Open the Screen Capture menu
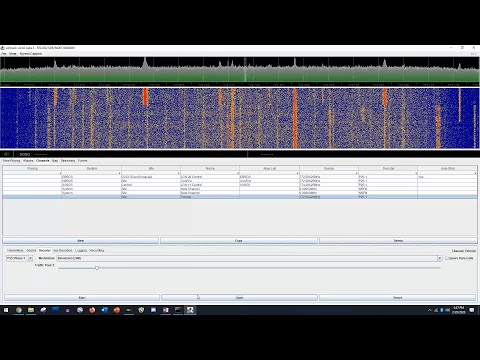Viewport: 480px width, 360px height. pyautogui.click(x=31, y=54)
